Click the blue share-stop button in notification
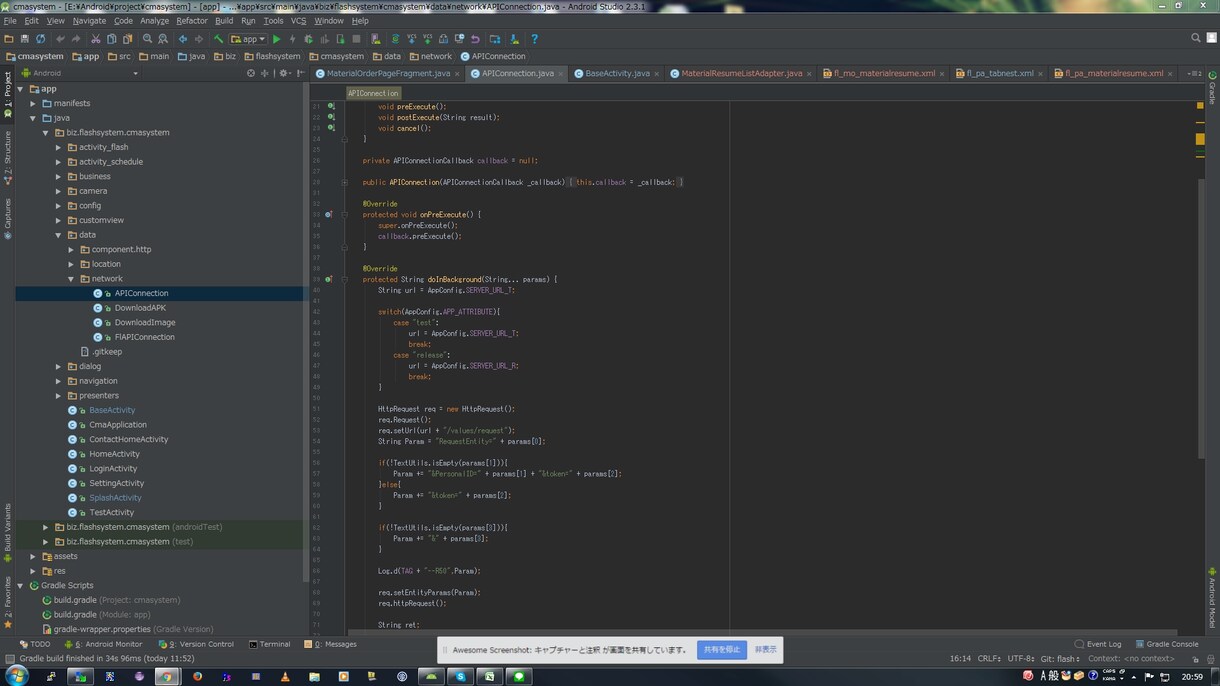This screenshot has width=1220, height=686. [x=721, y=650]
